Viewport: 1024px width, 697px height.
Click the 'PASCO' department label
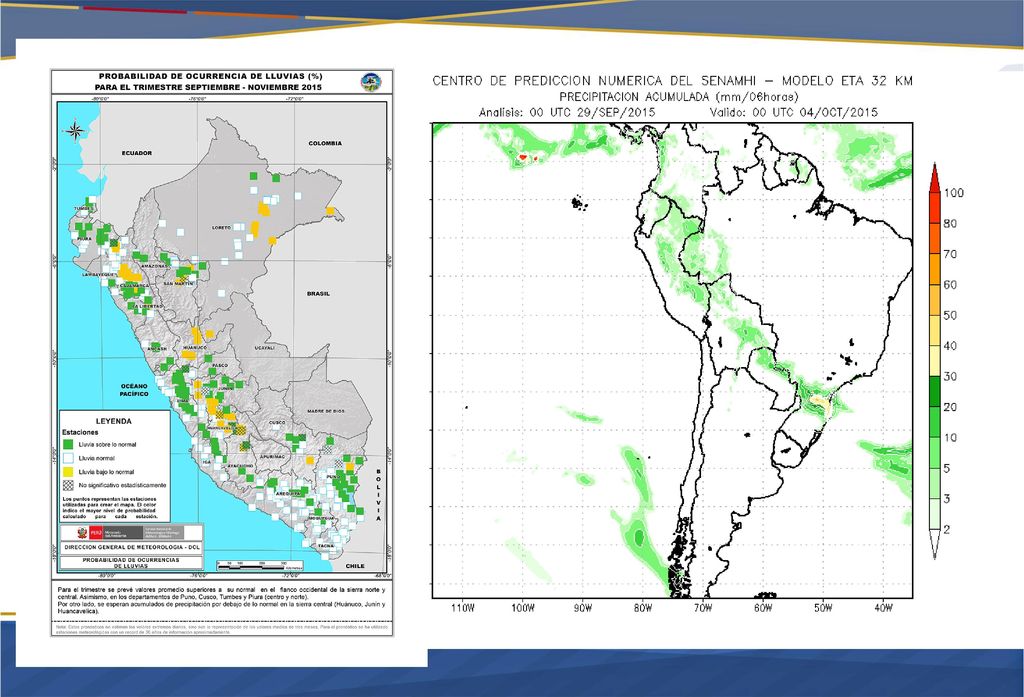tap(220, 366)
